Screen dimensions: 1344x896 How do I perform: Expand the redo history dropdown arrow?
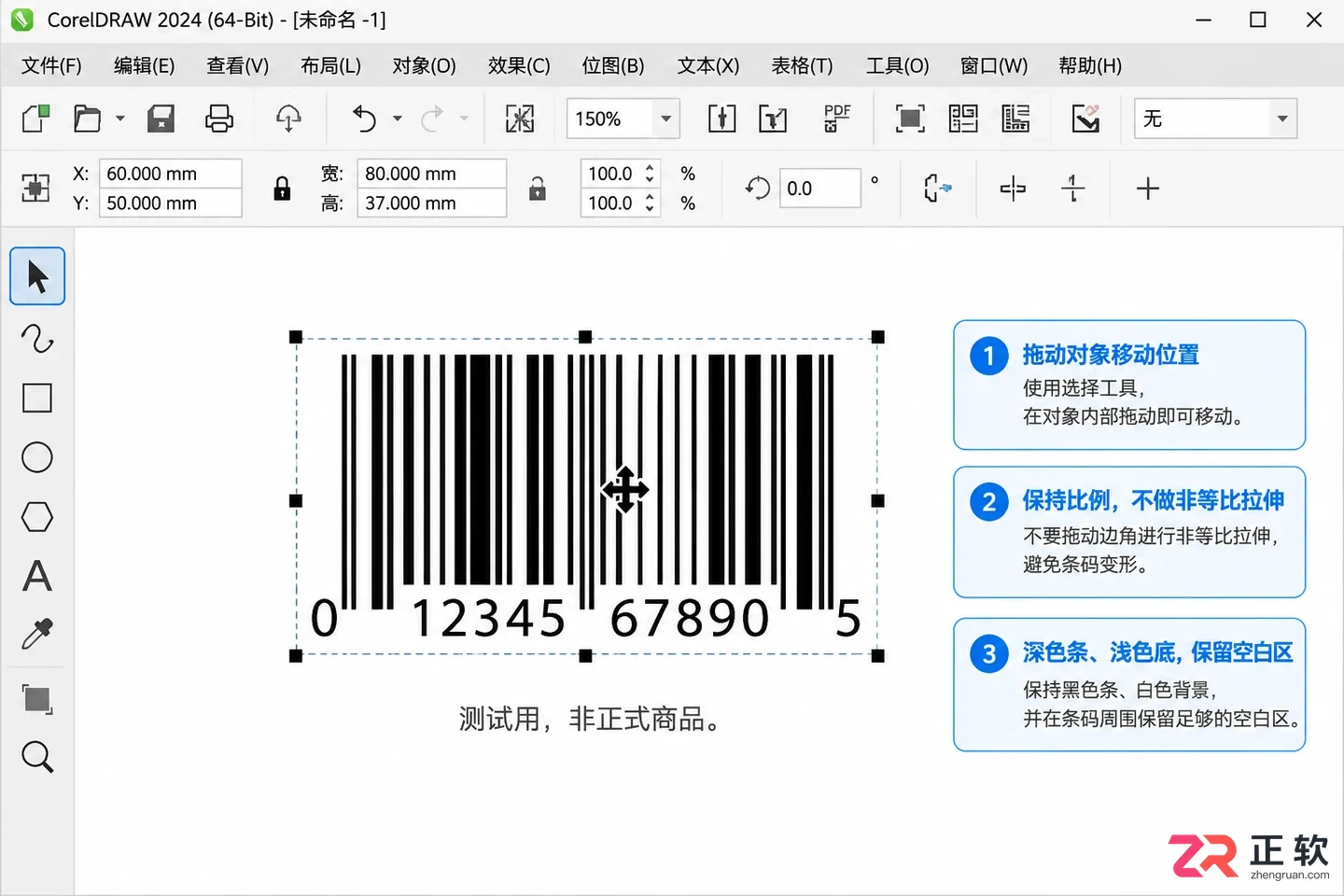(464, 119)
